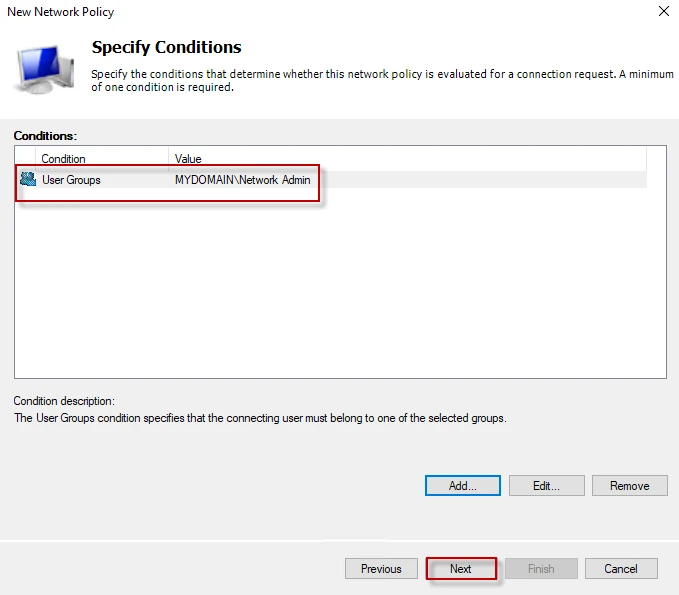Click the User Groups condition icon
Screen dimensions: 679x595
pos(28,180)
